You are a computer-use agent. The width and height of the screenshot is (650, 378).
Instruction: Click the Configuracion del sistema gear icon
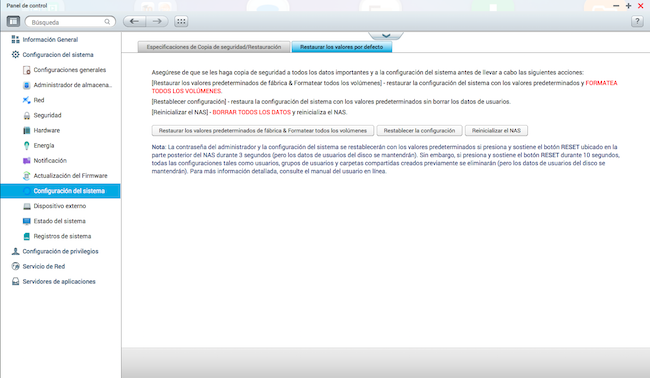[x=15, y=54]
